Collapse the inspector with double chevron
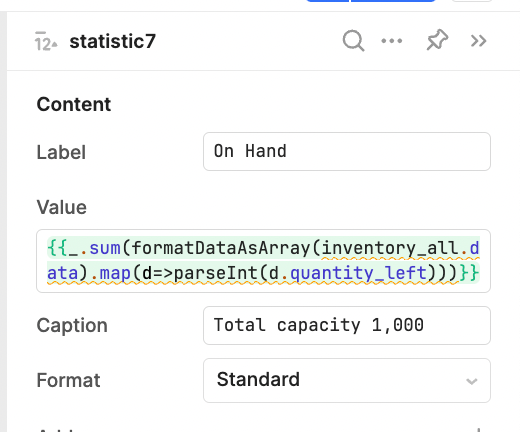Screen dimensions: 520x432 click(478, 41)
